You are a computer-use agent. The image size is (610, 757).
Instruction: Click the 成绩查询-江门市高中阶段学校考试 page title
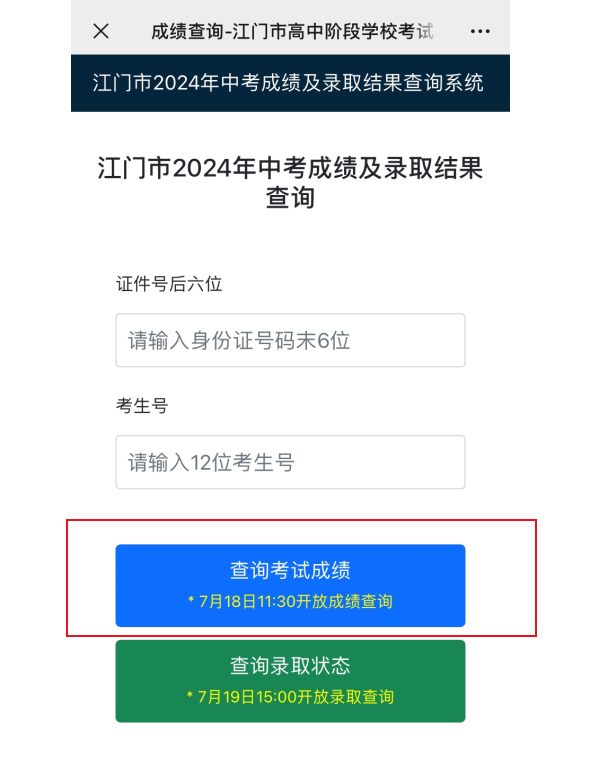(x=292, y=31)
